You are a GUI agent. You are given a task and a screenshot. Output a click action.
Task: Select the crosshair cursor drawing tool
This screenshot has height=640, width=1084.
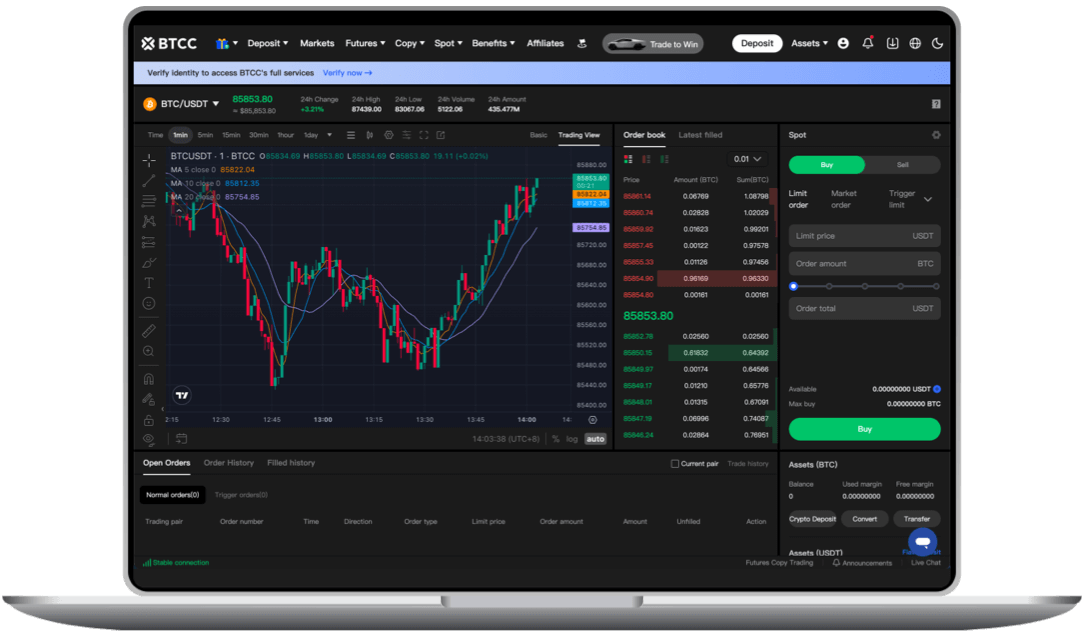[149, 160]
